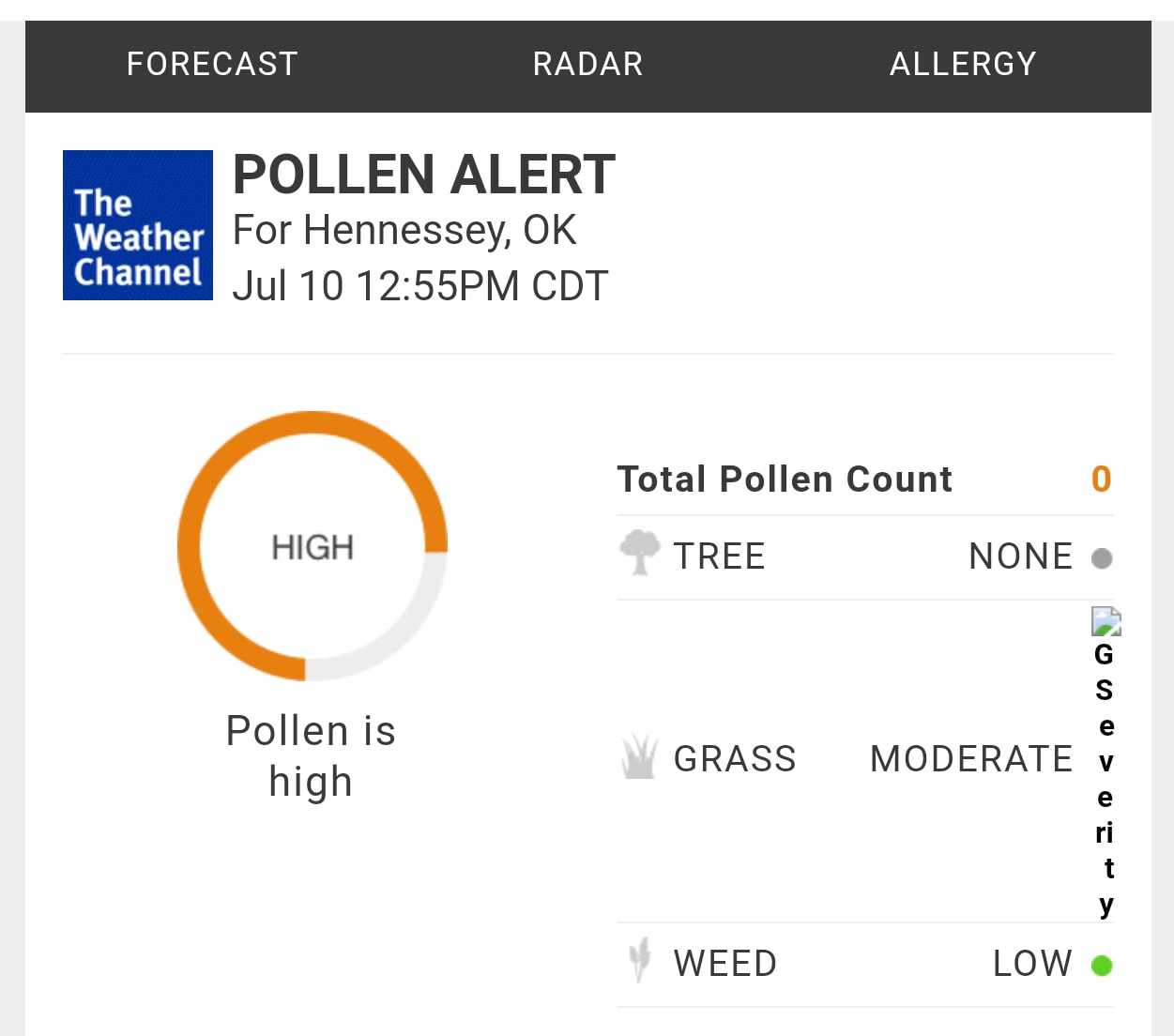Click the orange total count value 0
The width and height of the screenshot is (1174, 1036).
[1102, 480]
